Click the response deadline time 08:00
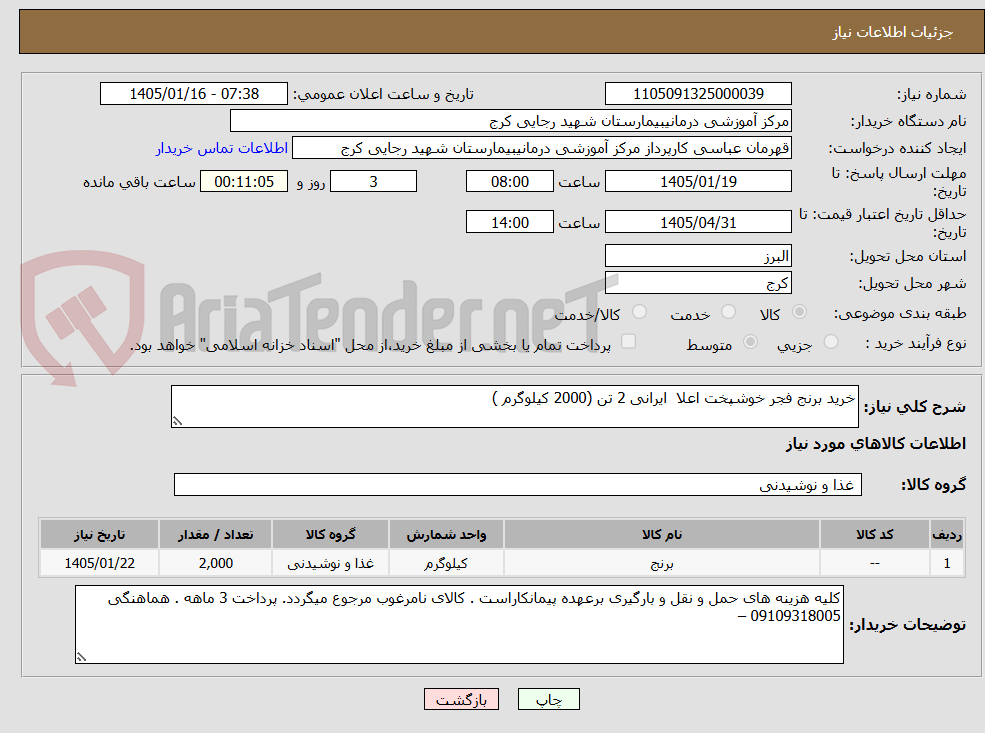The image size is (985, 733). [x=509, y=182]
